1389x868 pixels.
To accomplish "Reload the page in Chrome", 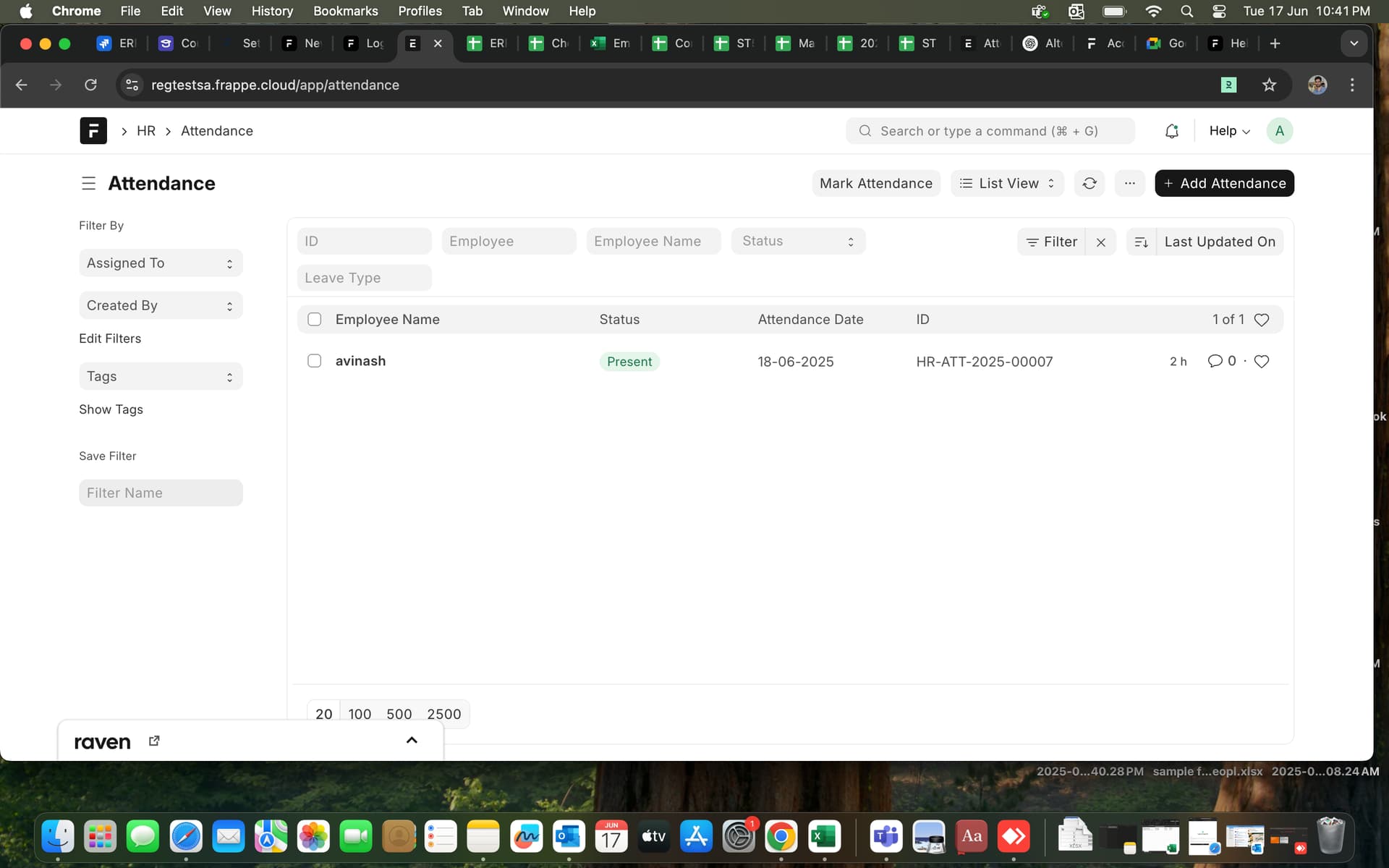I will click(x=90, y=85).
